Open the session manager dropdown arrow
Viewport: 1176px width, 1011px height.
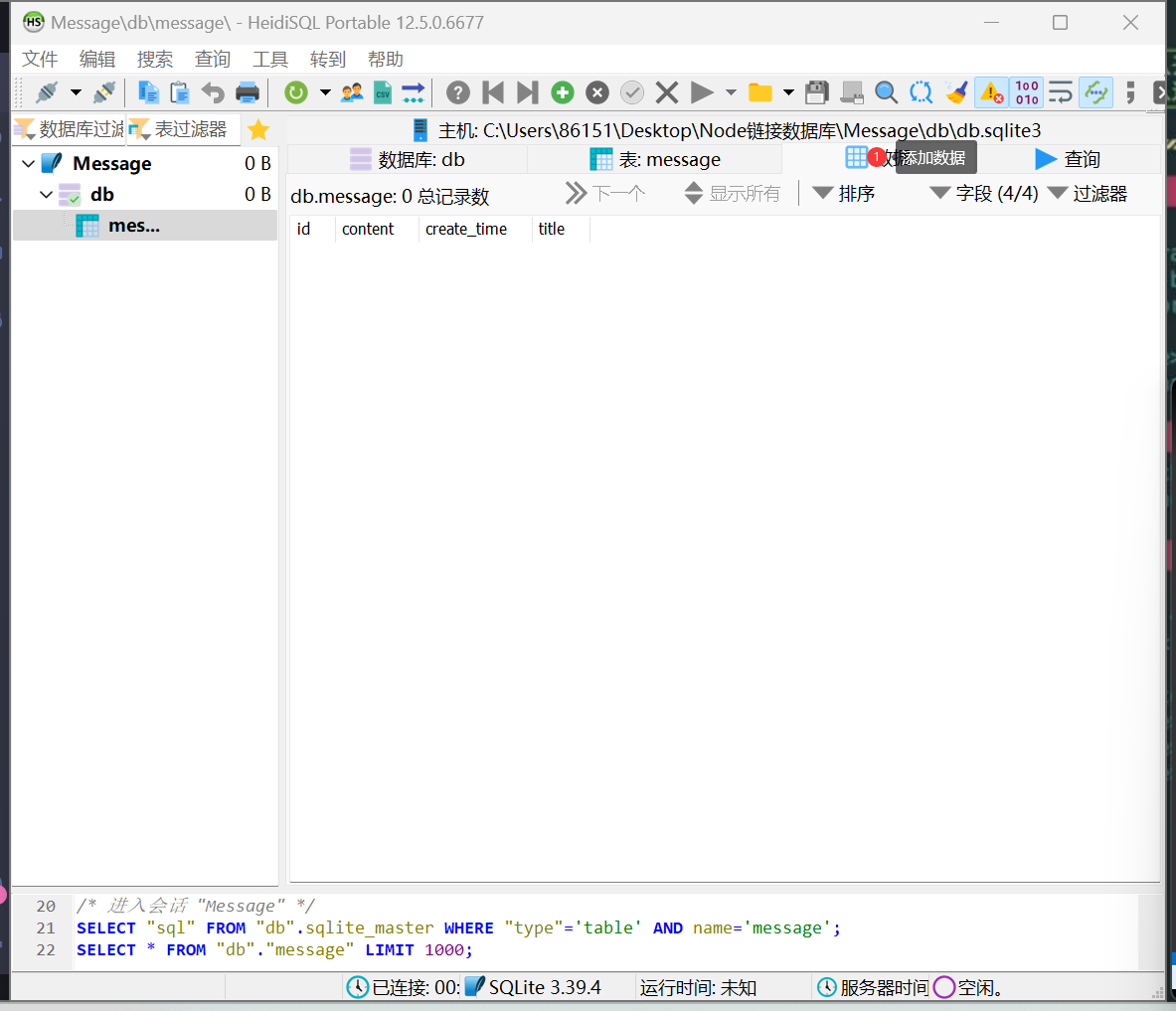pos(76,93)
